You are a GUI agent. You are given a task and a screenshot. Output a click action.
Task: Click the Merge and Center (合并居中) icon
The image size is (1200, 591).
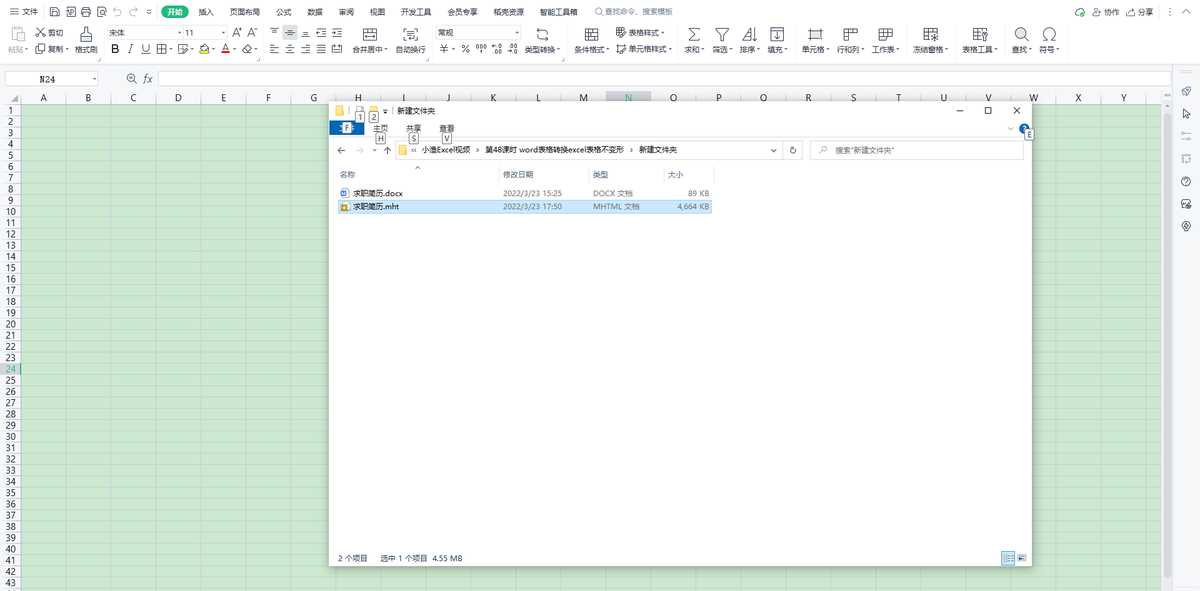370,34
